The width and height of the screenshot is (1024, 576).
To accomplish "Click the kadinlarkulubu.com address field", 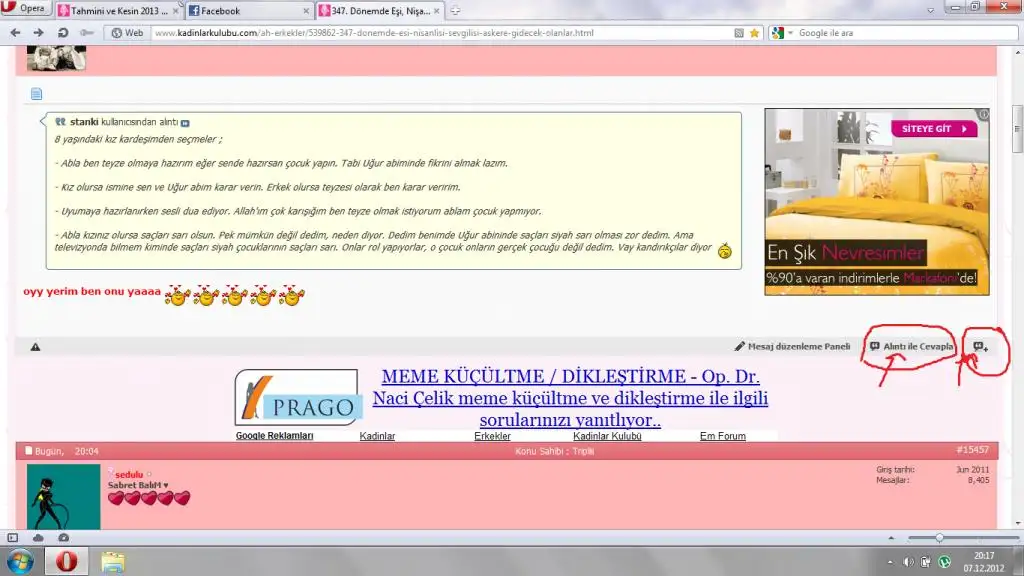I will tap(441, 33).
